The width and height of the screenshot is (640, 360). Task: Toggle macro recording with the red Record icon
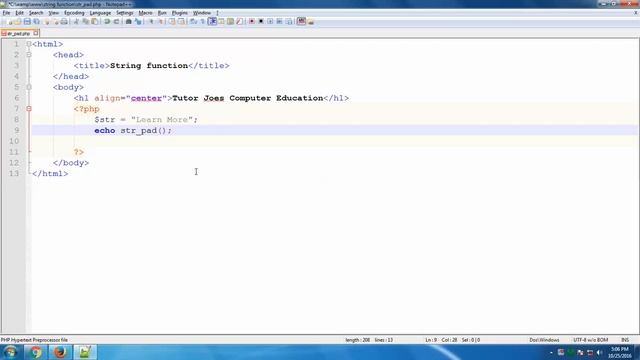coord(252,21)
